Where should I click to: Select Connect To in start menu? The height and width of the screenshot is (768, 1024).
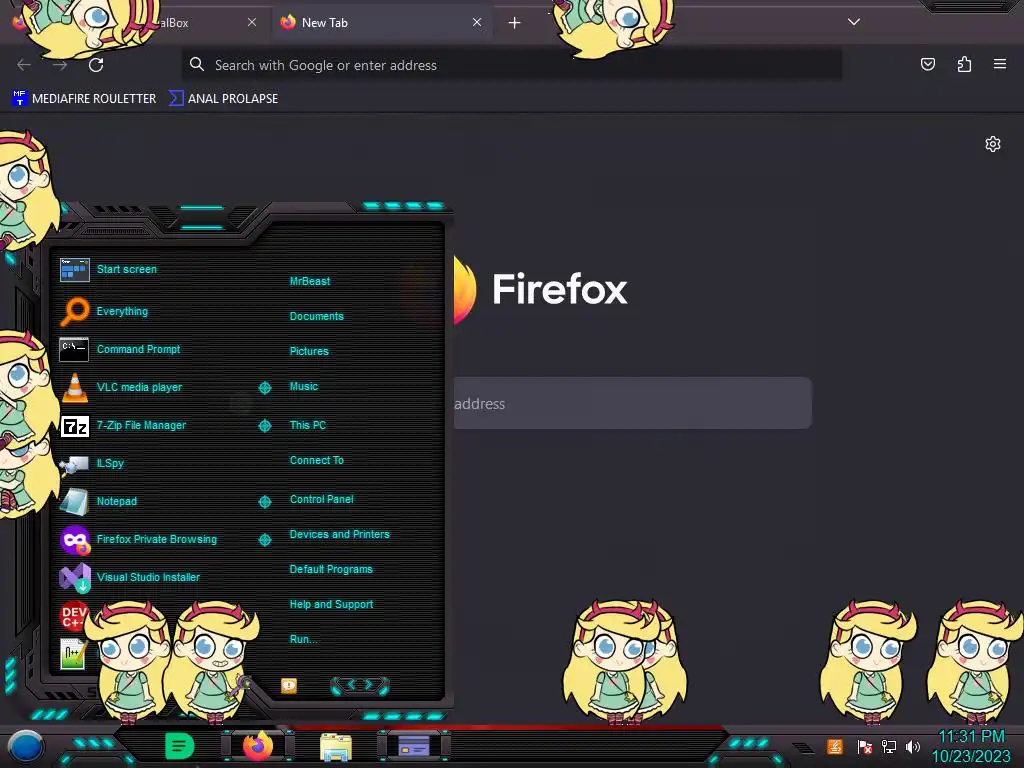click(x=317, y=460)
